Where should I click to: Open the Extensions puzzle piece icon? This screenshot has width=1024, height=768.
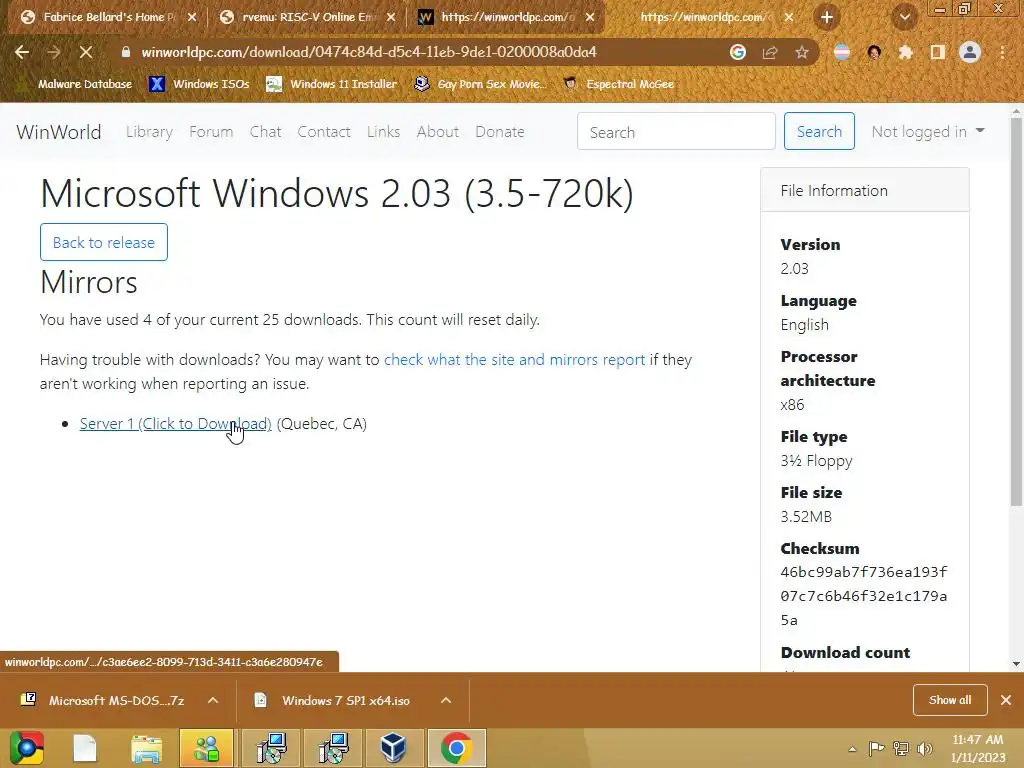[x=905, y=52]
